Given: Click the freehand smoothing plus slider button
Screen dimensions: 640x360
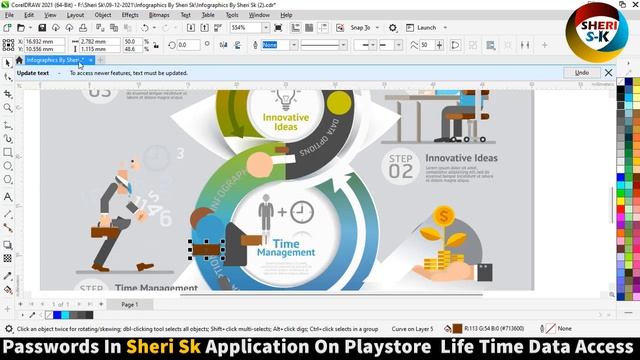Looking at the screenshot, I should (x=439, y=45).
